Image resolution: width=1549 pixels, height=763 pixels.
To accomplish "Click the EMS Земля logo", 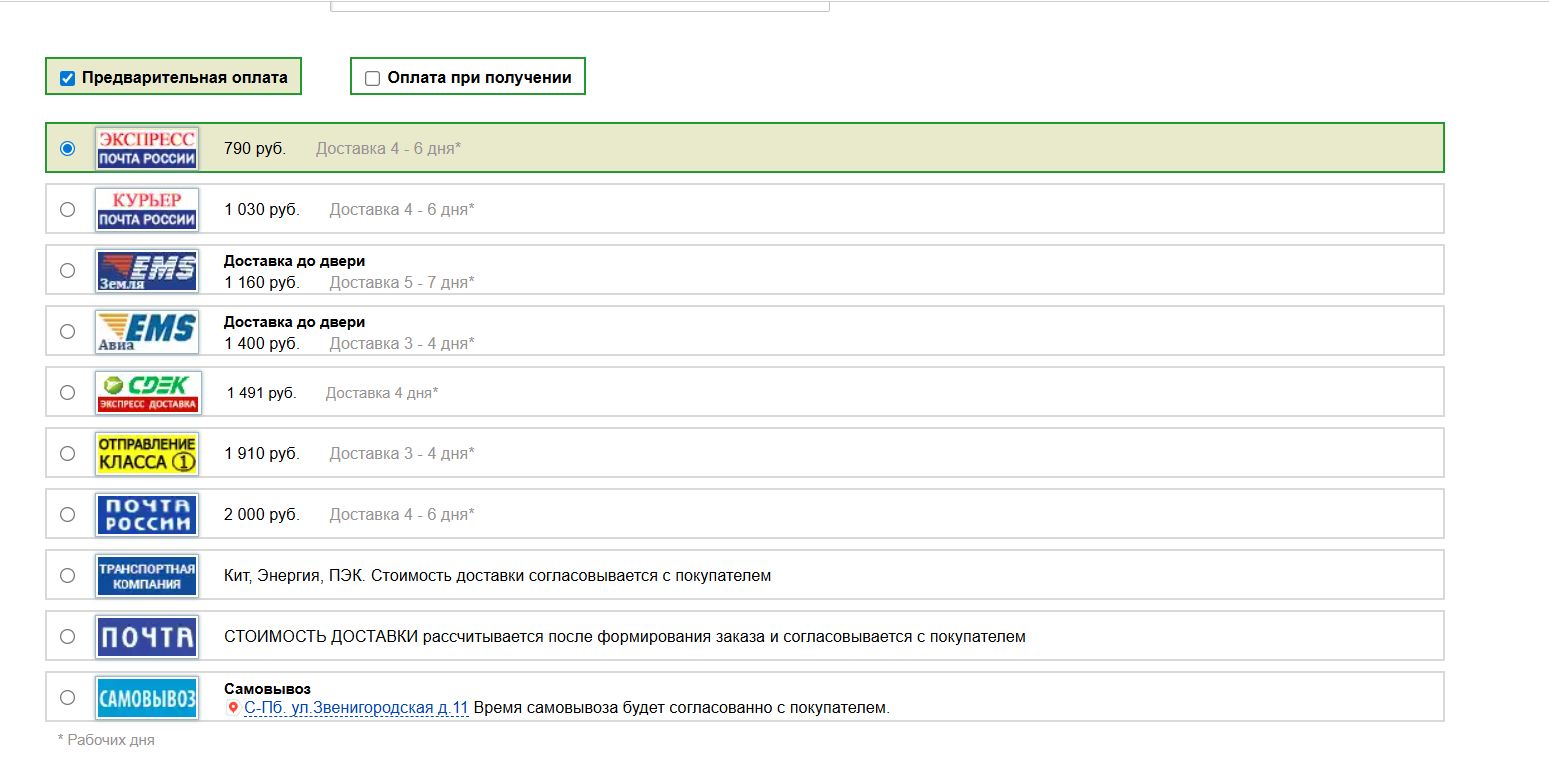I will (x=145, y=269).
